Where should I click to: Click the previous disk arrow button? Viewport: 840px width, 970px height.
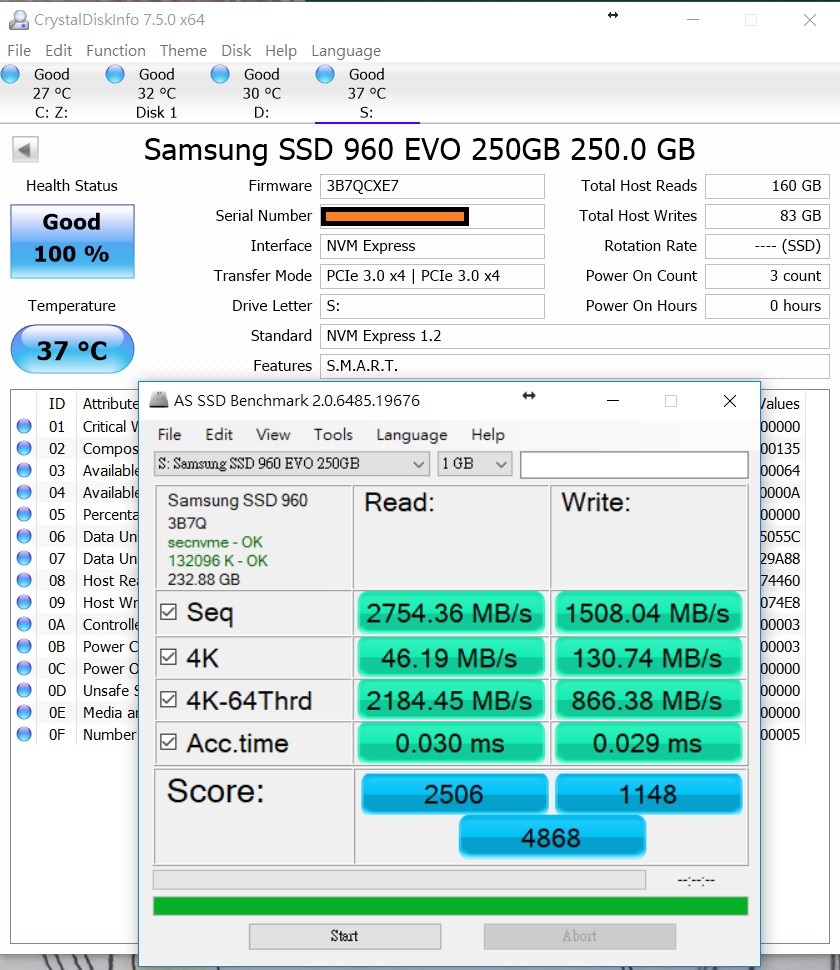(x=25, y=150)
